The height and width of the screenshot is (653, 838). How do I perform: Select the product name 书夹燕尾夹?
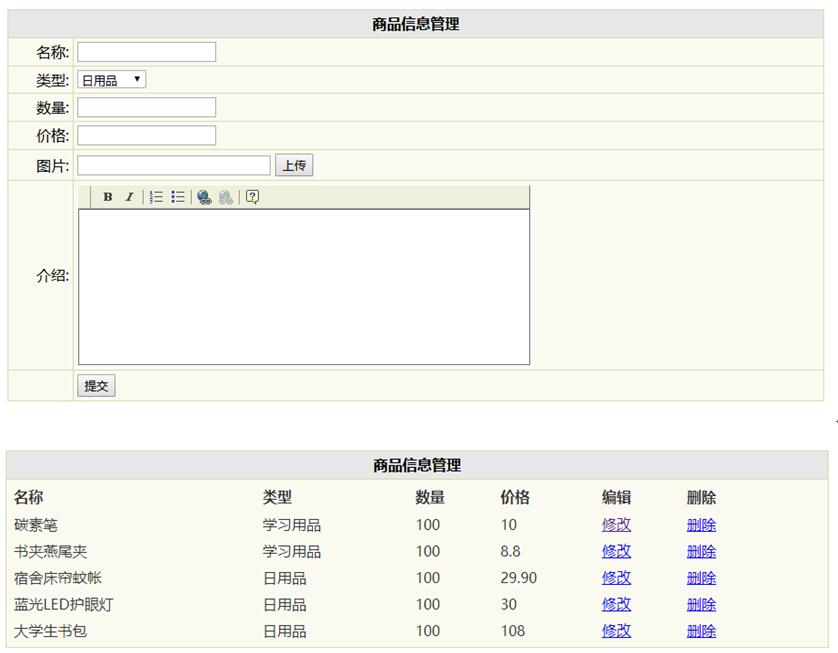(x=50, y=551)
